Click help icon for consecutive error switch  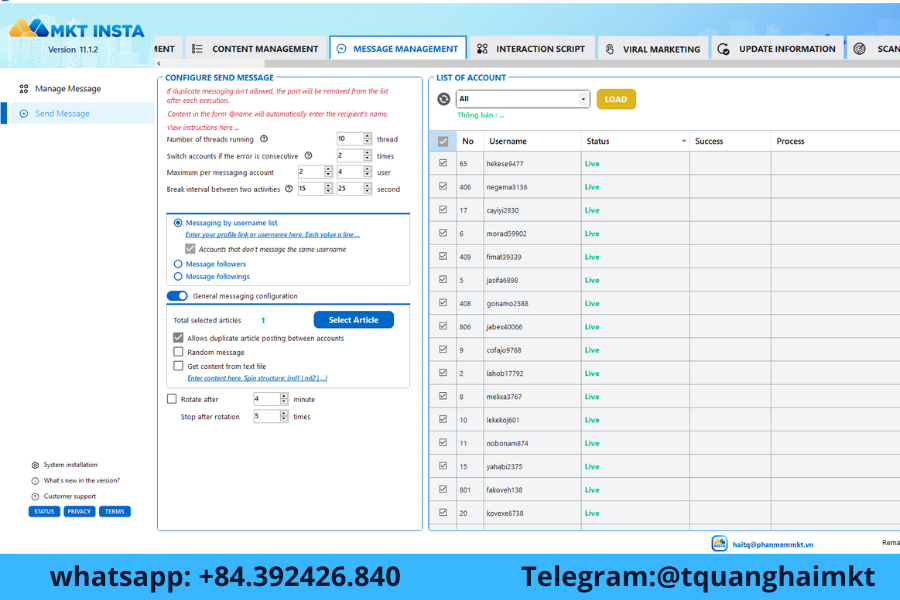(x=308, y=156)
